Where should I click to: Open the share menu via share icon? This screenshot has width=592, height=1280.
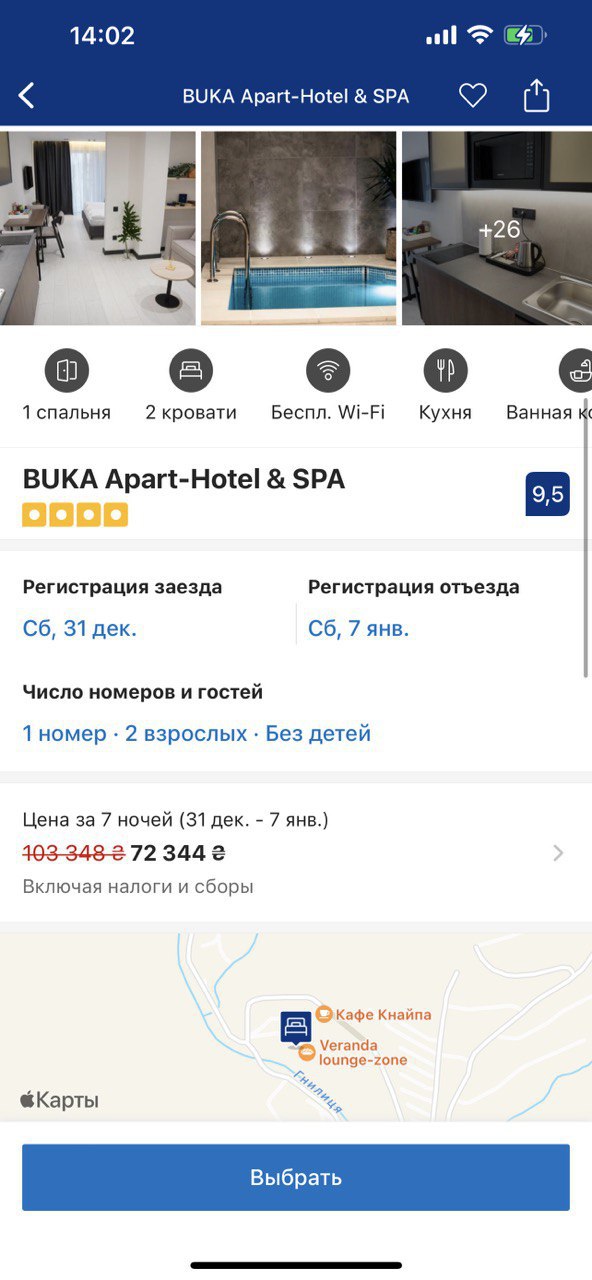click(538, 94)
